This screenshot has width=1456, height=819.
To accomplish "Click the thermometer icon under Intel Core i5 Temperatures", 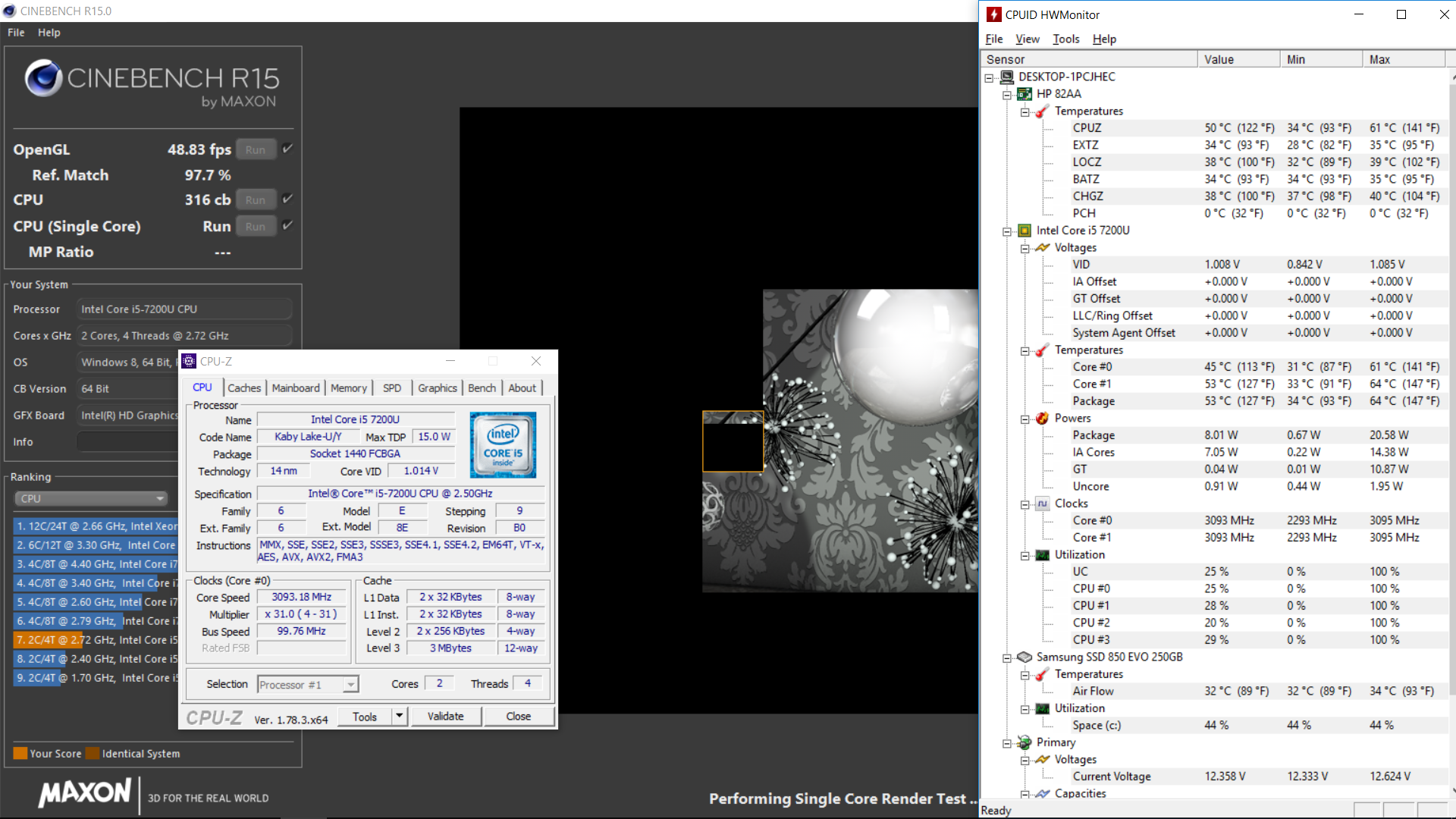I will [x=1043, y=350].
